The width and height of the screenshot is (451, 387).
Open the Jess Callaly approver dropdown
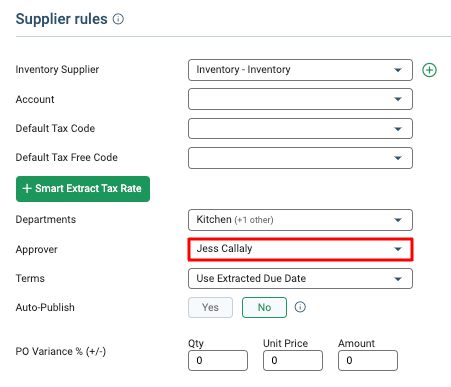[300, 249]
